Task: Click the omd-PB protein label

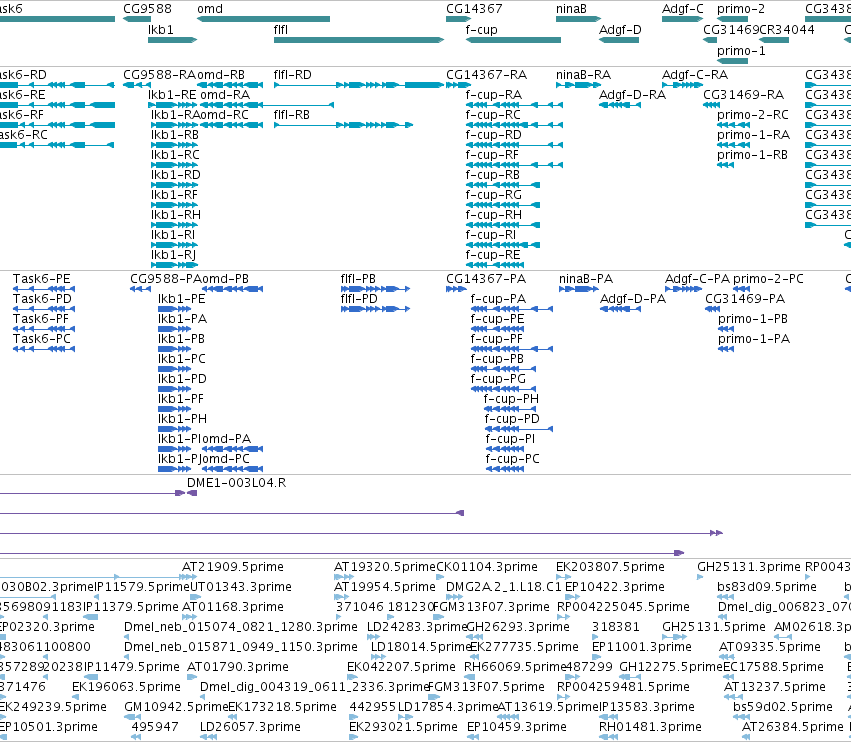Action: pyautogui.click(x=225, y=278)
